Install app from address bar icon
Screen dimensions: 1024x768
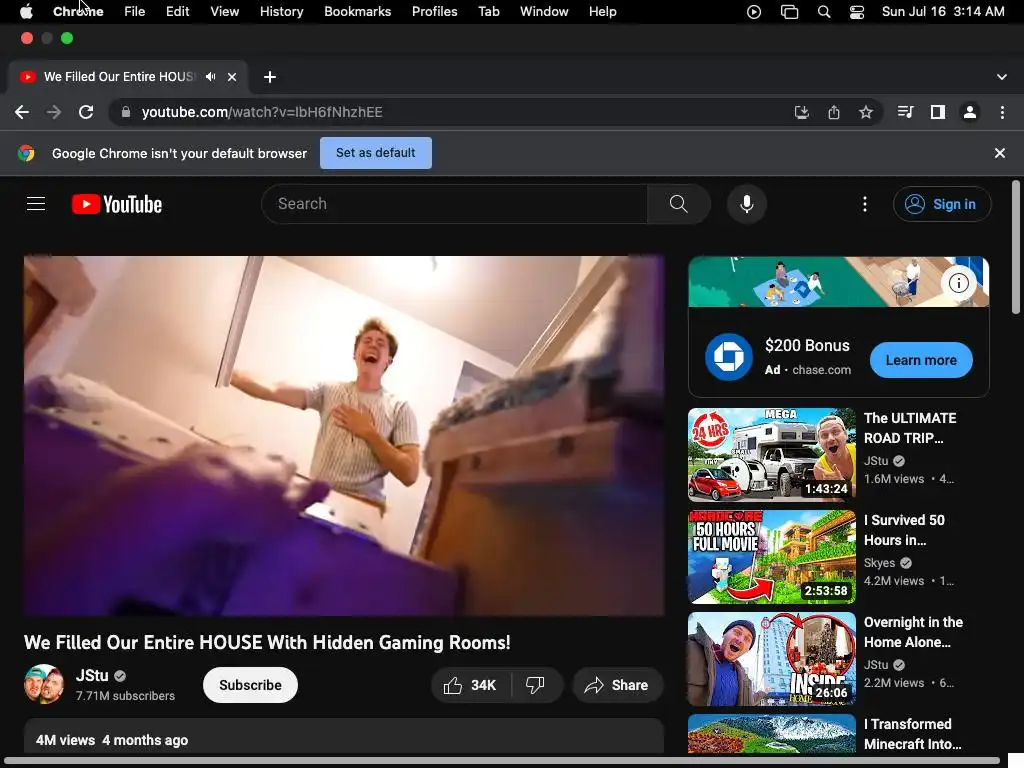[801, 112]
